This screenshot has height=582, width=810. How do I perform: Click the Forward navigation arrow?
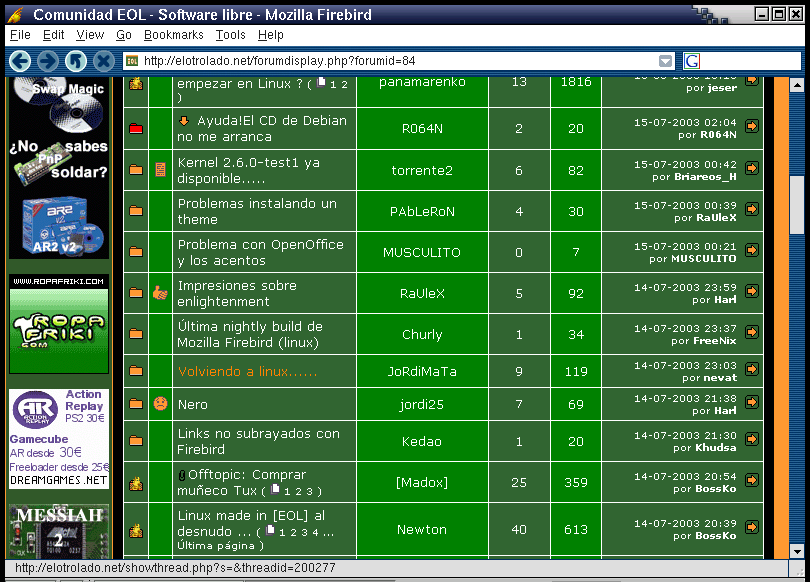[48, 61]
